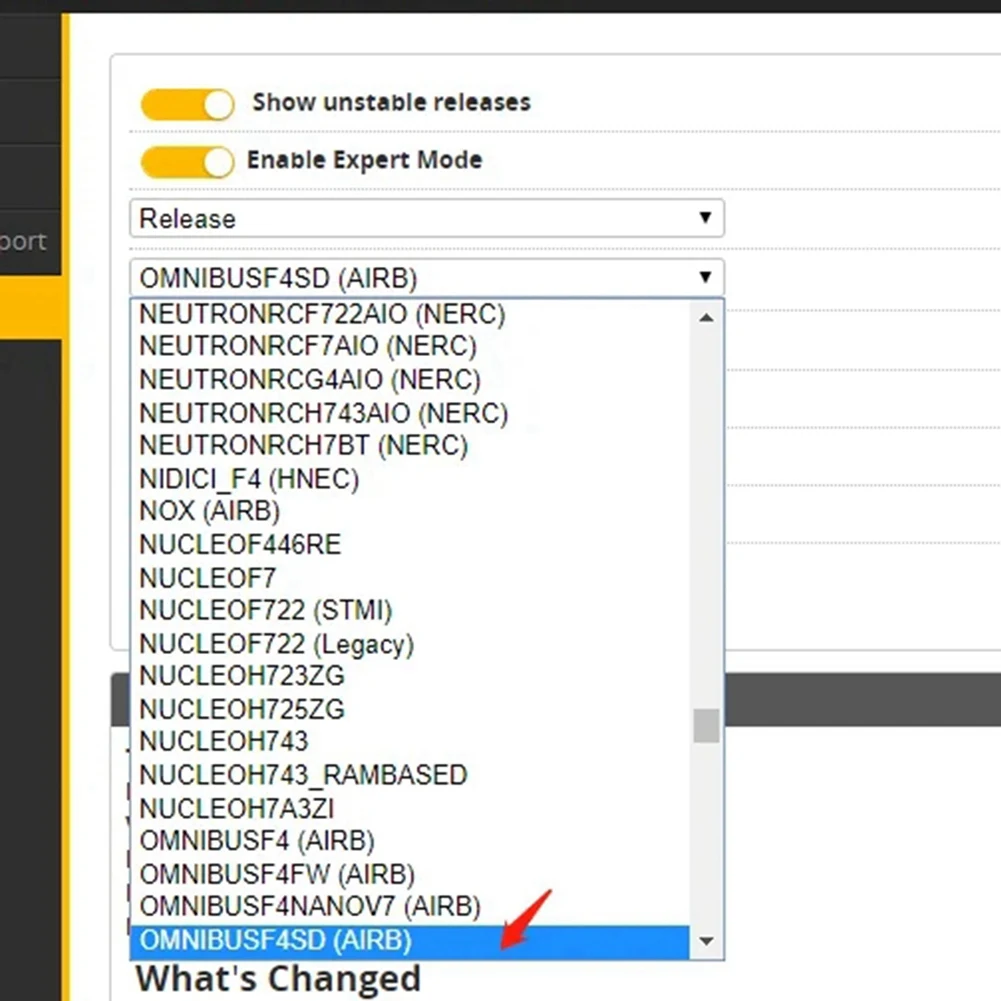
Task: Choose NUCLEOF722 (Legacy) target
Action: click(409, 644)
